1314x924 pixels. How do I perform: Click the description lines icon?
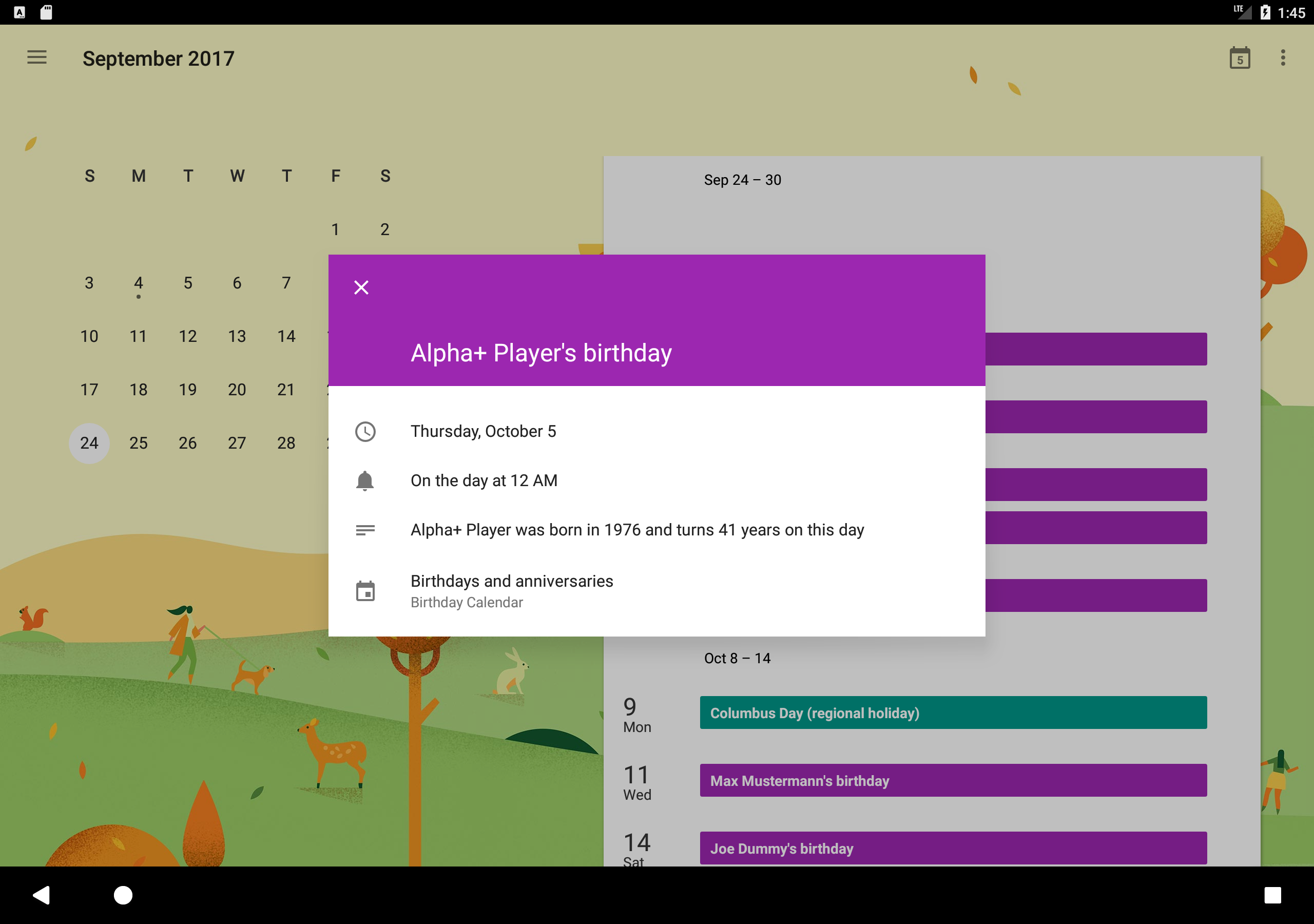[365, 530]
